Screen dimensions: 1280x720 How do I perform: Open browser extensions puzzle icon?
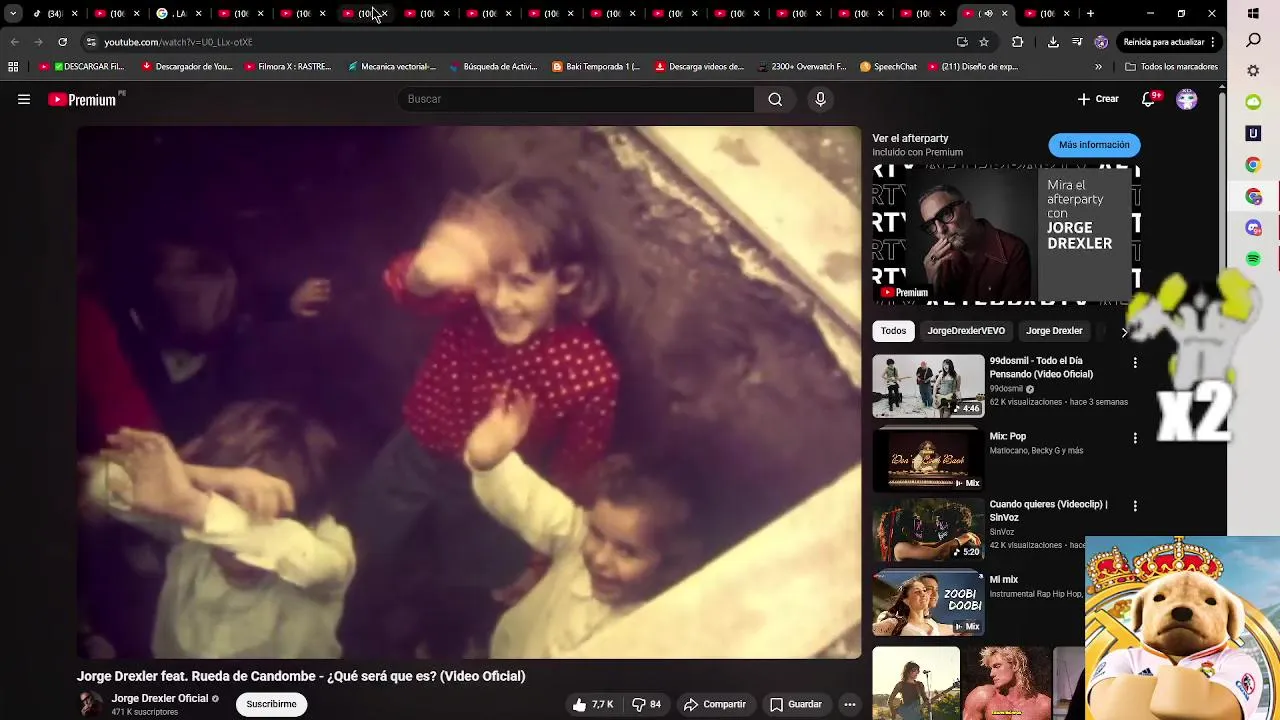point(1018,42)
